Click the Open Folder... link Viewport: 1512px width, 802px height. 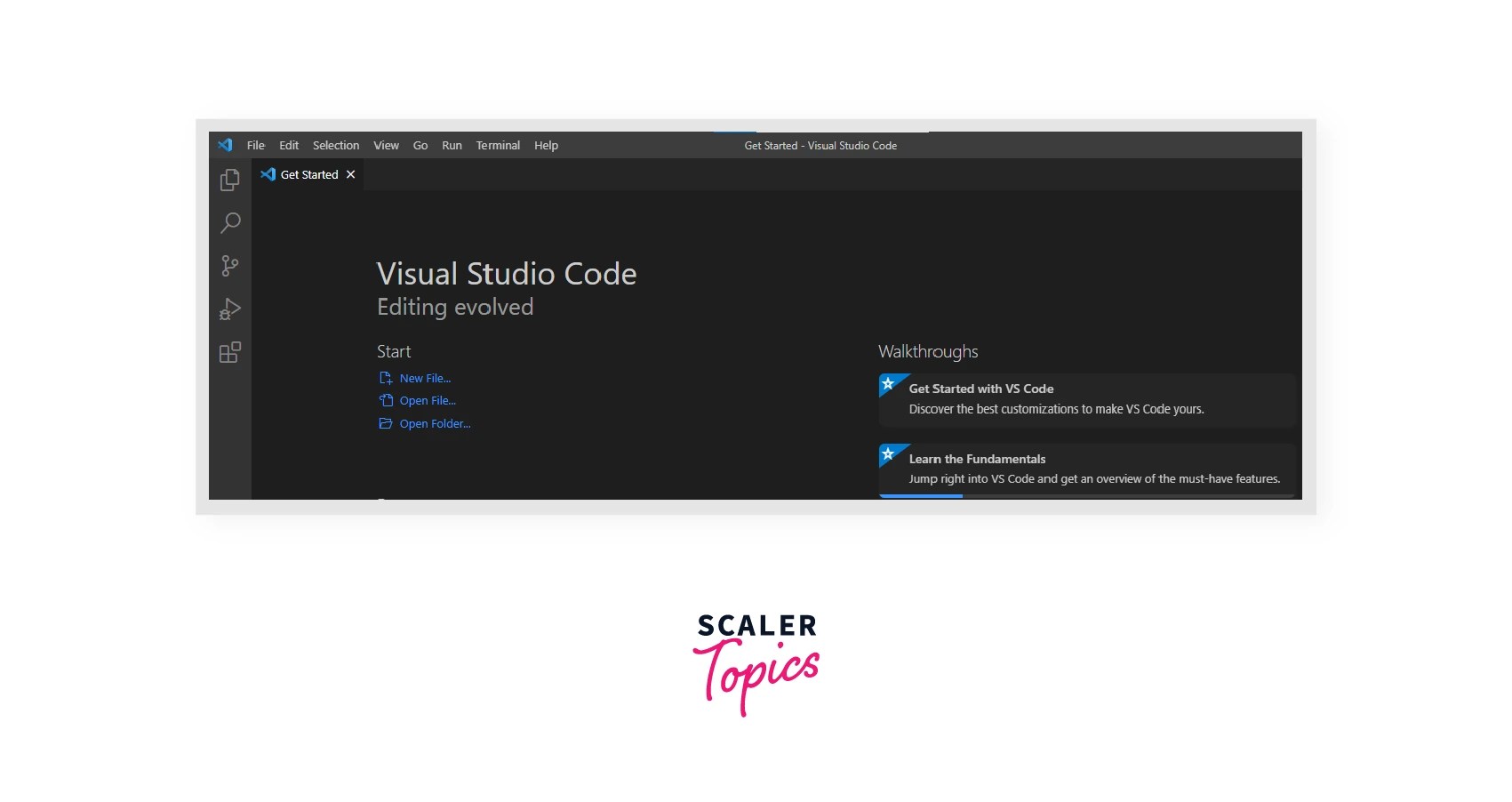pyautogui.click(x=435, y=423)
